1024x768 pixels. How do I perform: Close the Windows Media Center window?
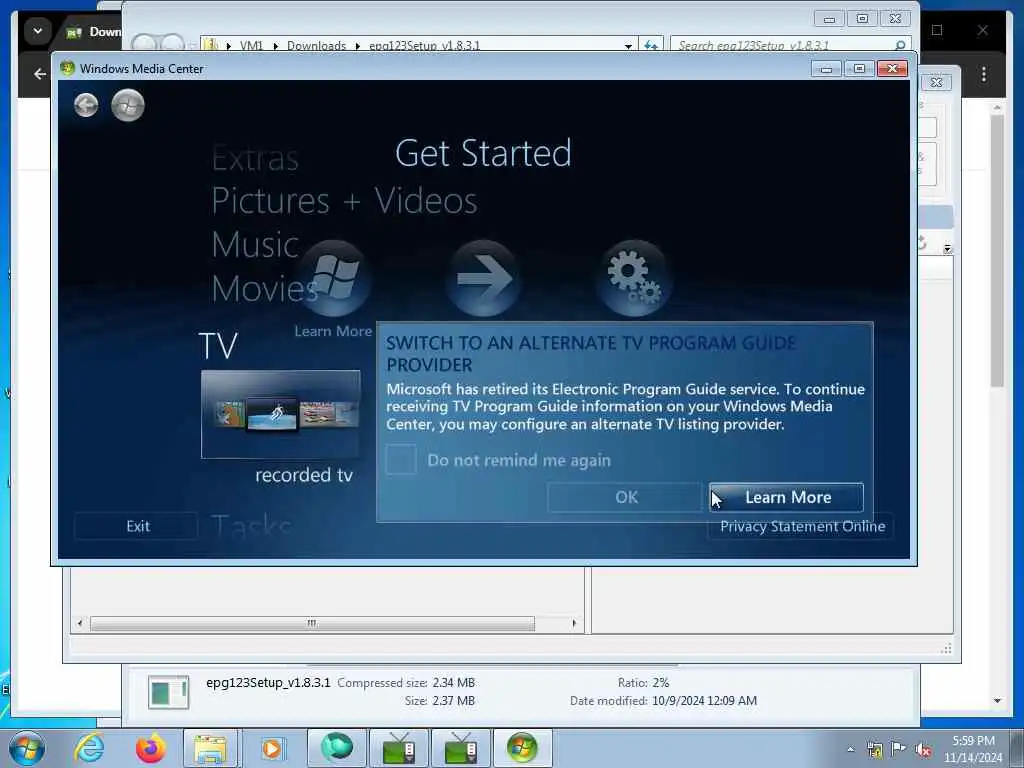[892, 69]
